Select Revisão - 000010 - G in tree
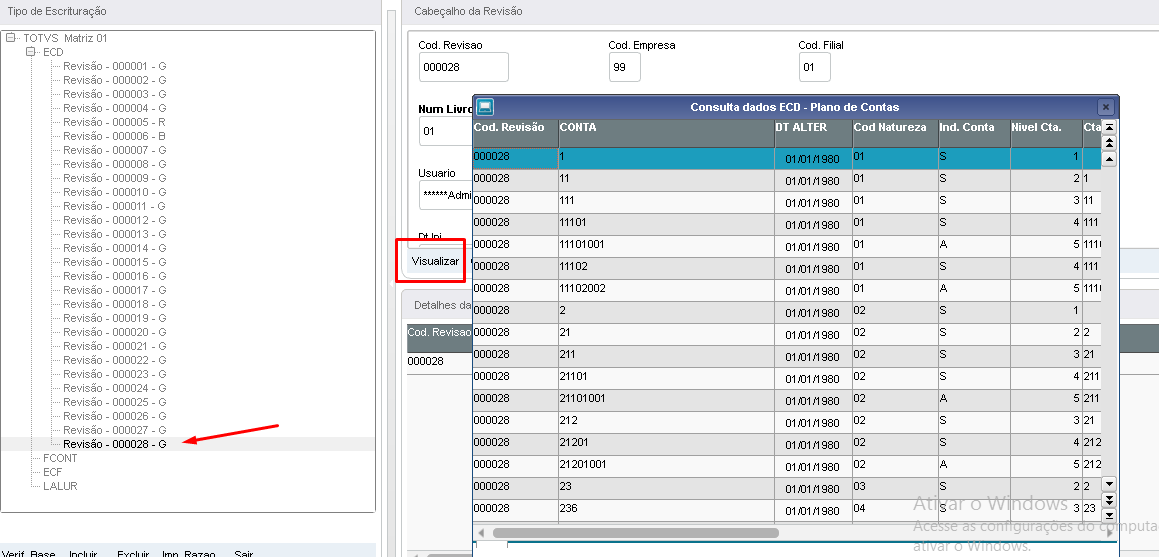The image size is (1159, 557). point(115,192)
